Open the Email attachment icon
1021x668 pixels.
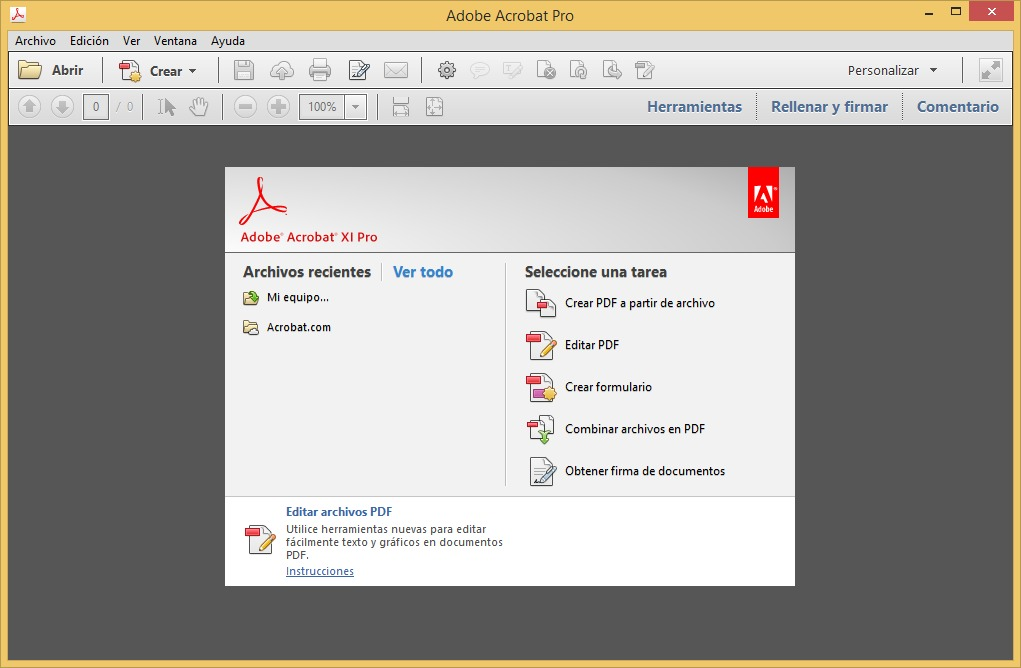pos(395,69)
